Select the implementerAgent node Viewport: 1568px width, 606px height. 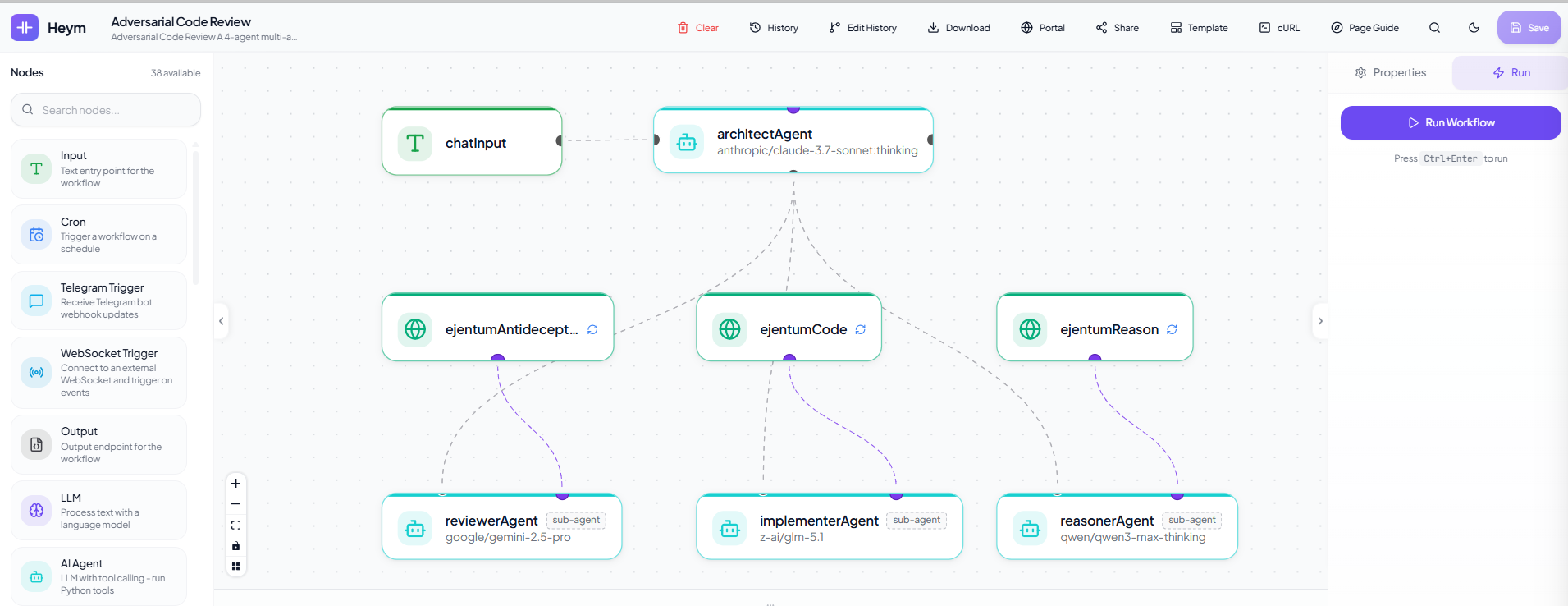click(x=830, y=527)
